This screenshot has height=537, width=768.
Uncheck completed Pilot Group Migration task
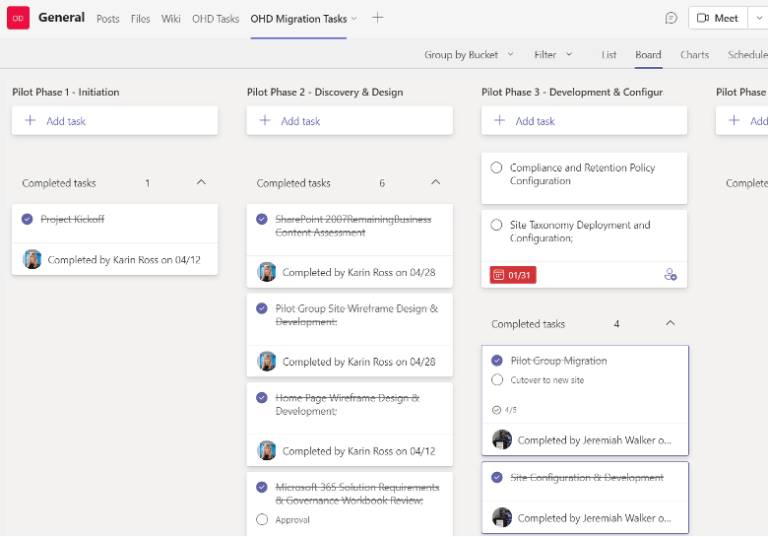click(497, 361)
